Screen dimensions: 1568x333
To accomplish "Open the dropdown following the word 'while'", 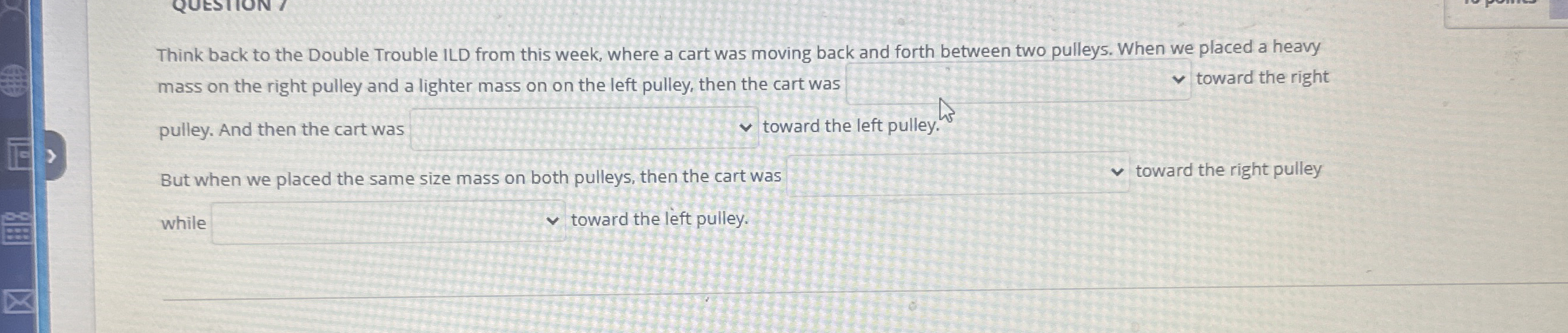I will pos(388,222).
